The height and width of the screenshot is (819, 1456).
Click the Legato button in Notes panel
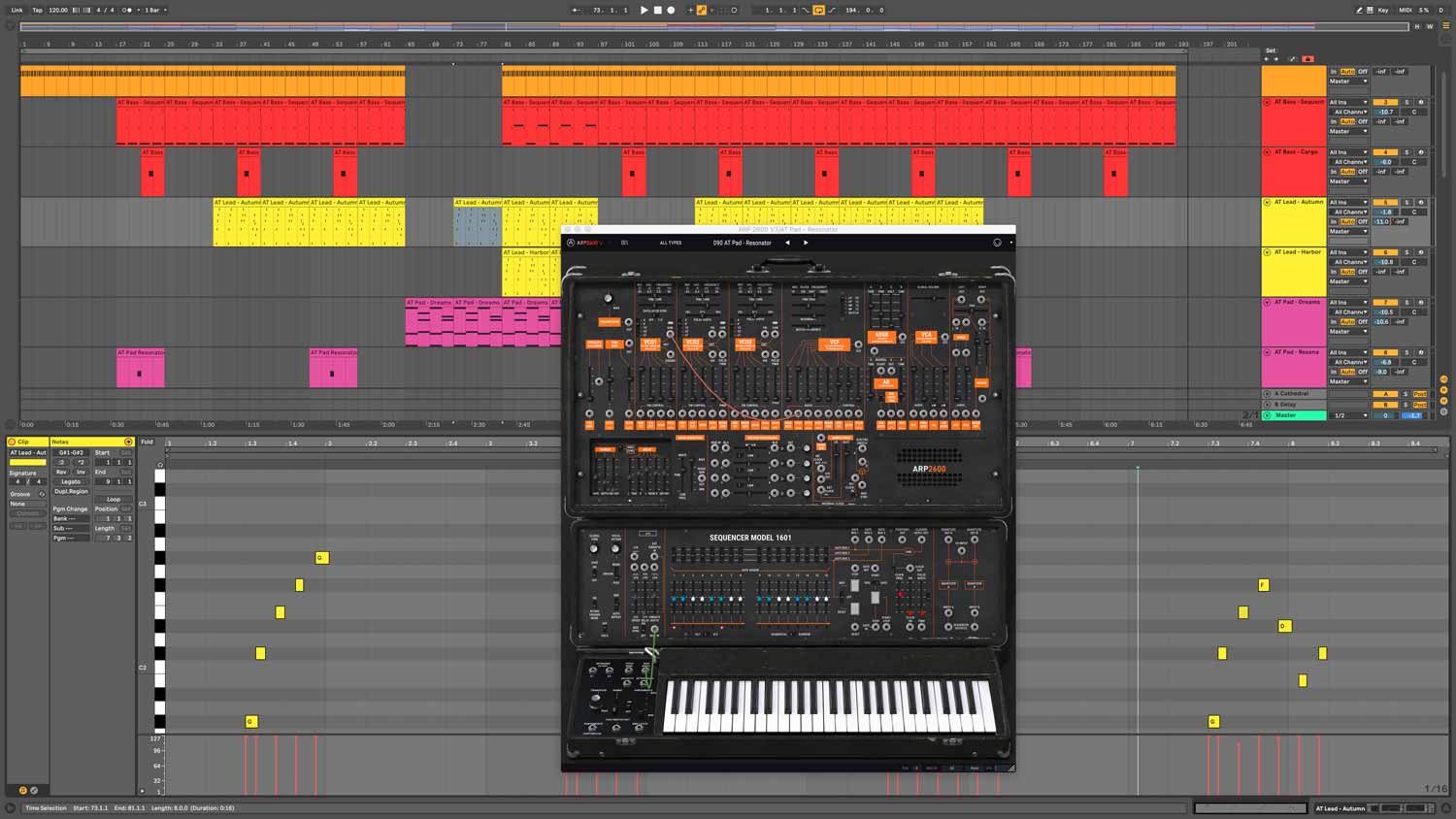[x=71, y=481]
